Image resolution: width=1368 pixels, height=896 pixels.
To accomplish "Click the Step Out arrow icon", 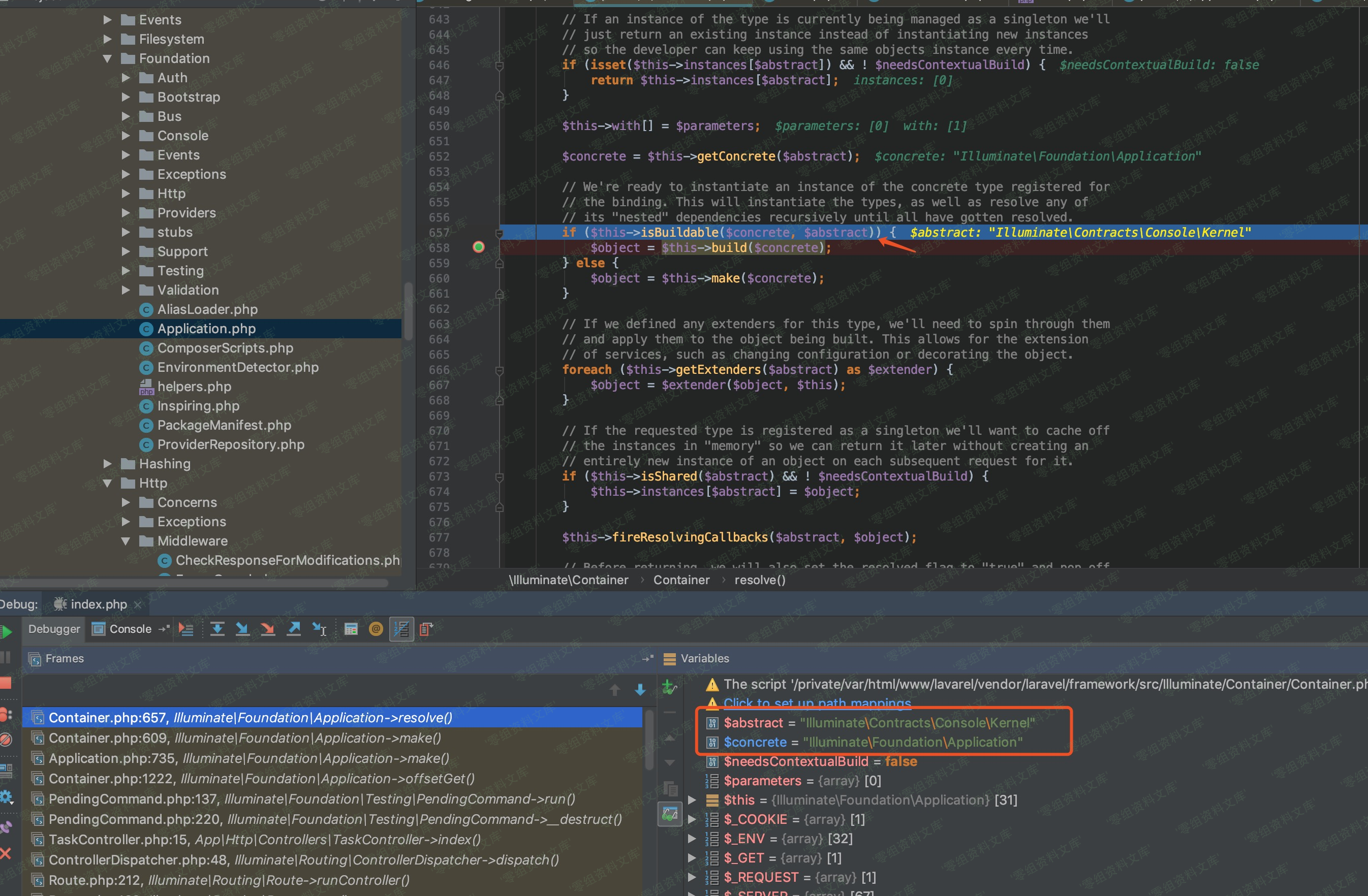I will click(x=294, y=629).
